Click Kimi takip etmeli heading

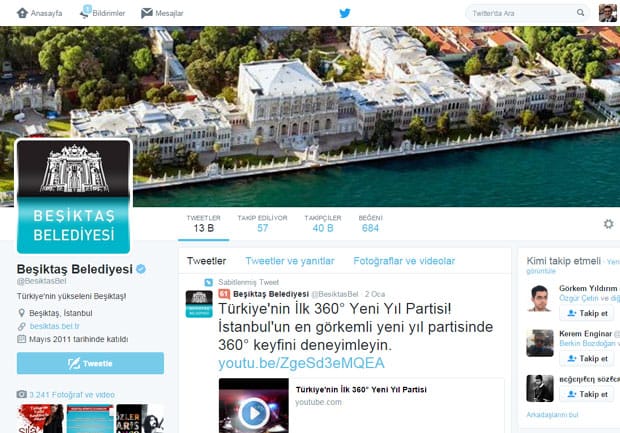[563, 261]
